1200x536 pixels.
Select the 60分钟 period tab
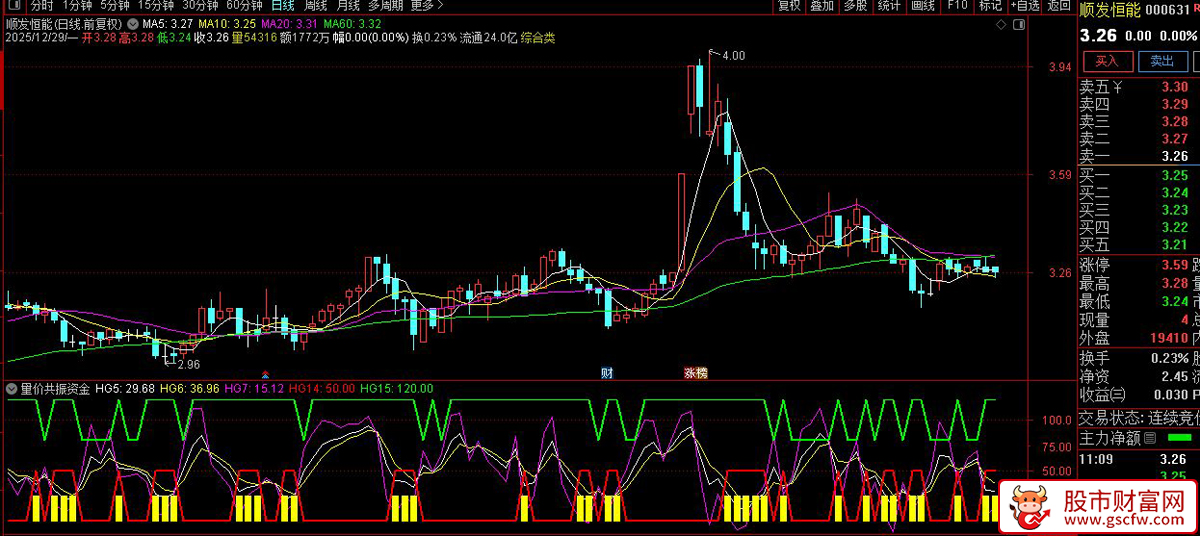click(244, 6)
